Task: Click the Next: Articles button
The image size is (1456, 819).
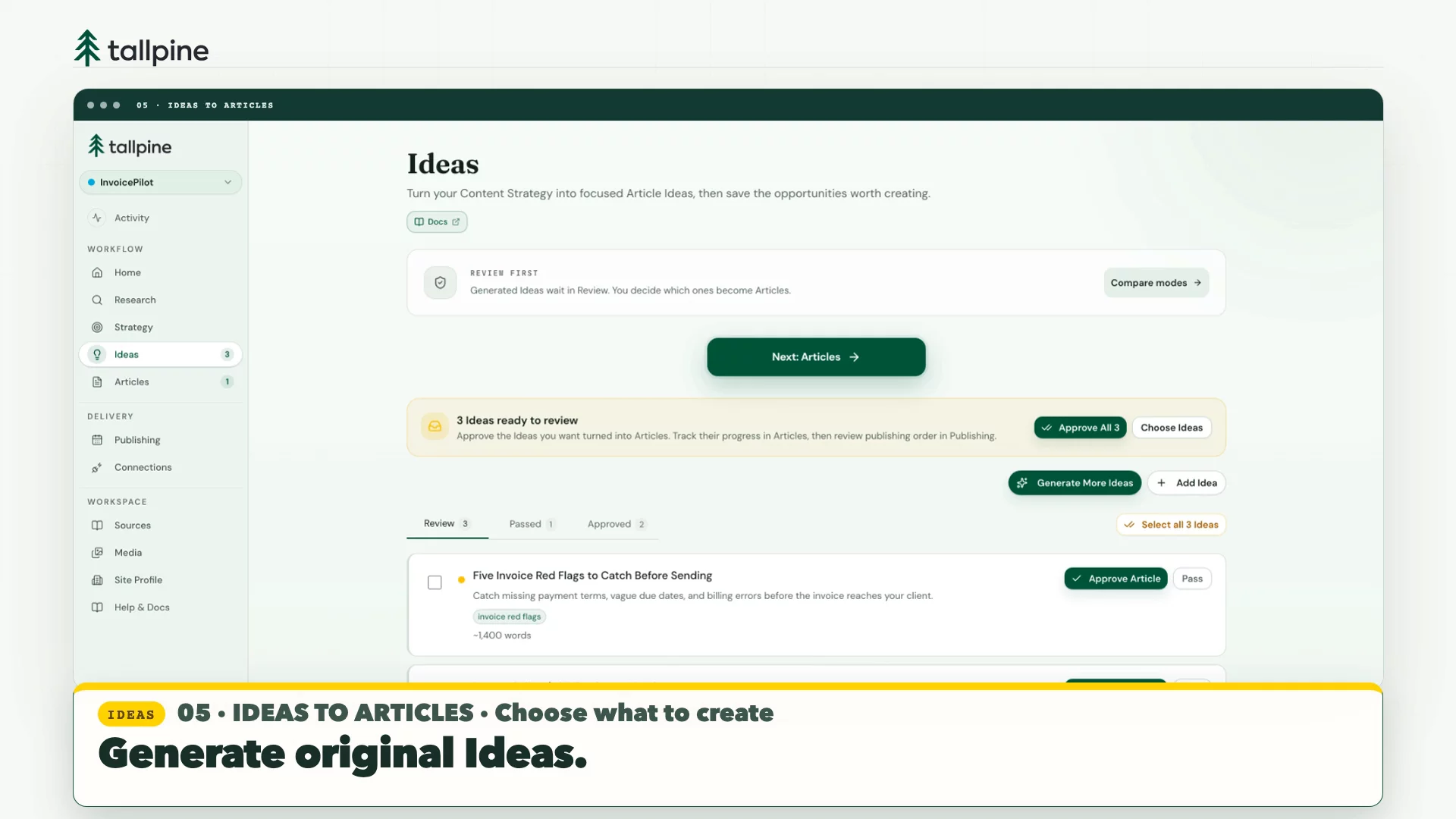Action: tap(816, 356)
